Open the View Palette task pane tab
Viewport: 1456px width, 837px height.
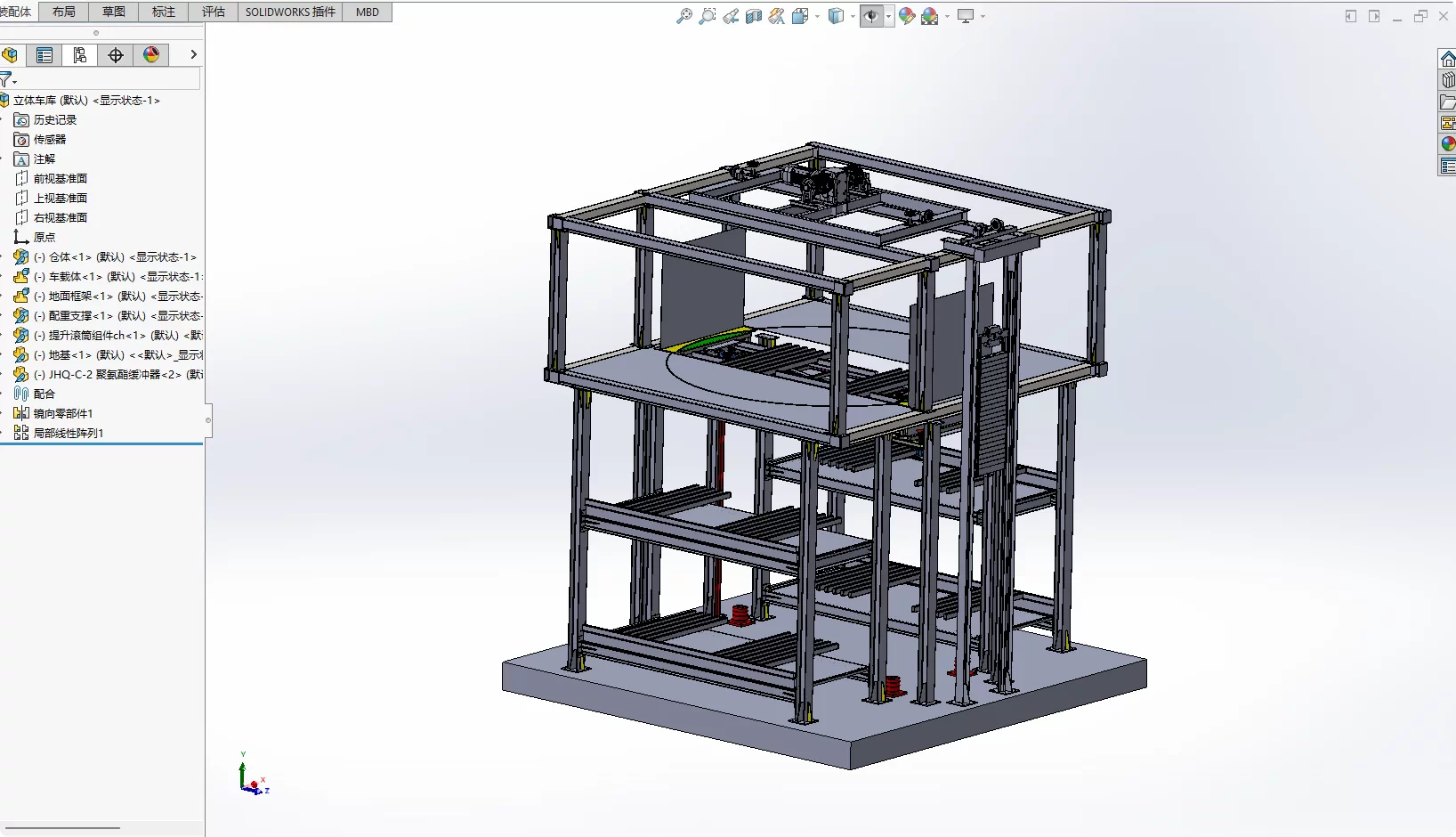[1448, 123]
